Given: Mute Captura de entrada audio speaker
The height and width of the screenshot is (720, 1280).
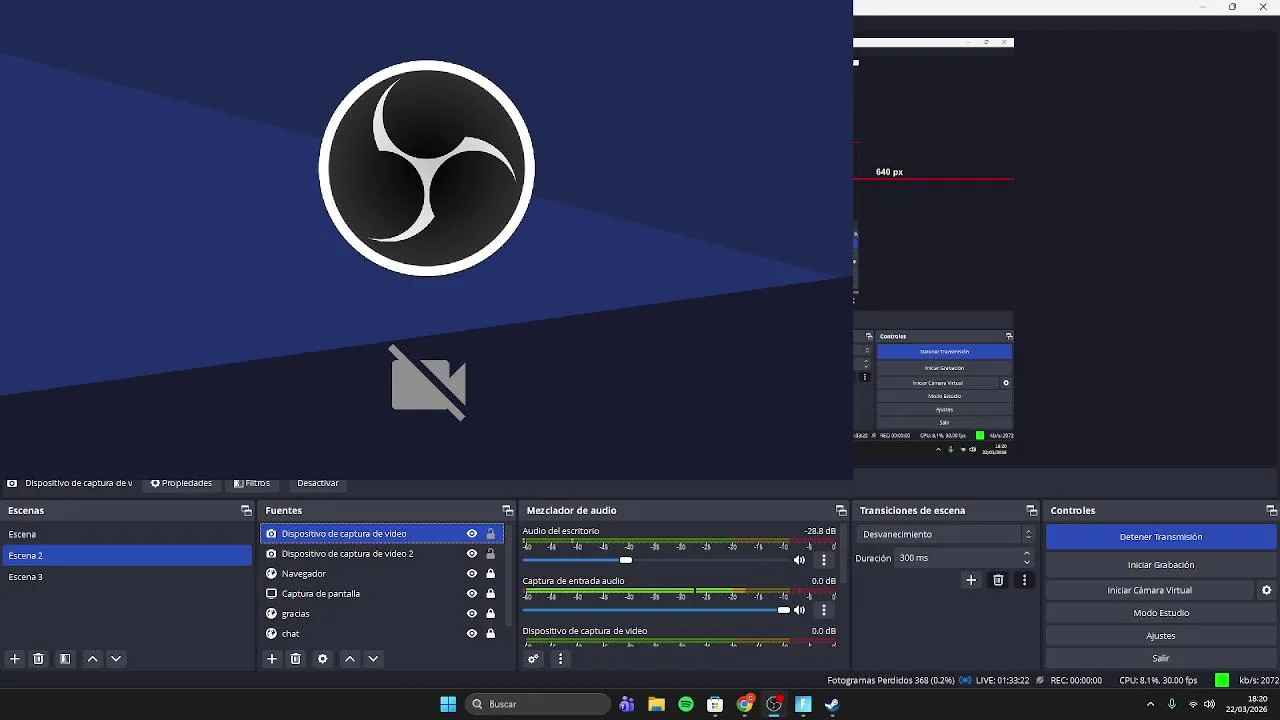Looking at the screenshot, I should [799, 610].
